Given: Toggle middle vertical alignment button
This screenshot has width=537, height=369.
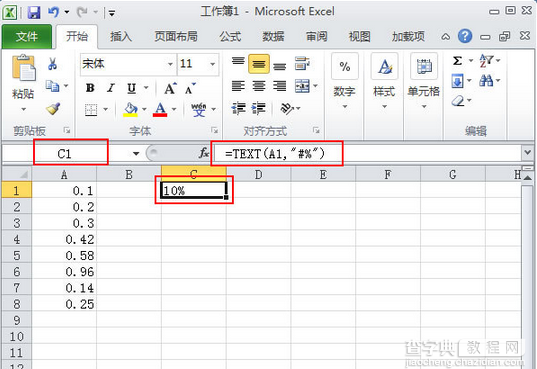Looking at the screenshot, I should 259,64.
